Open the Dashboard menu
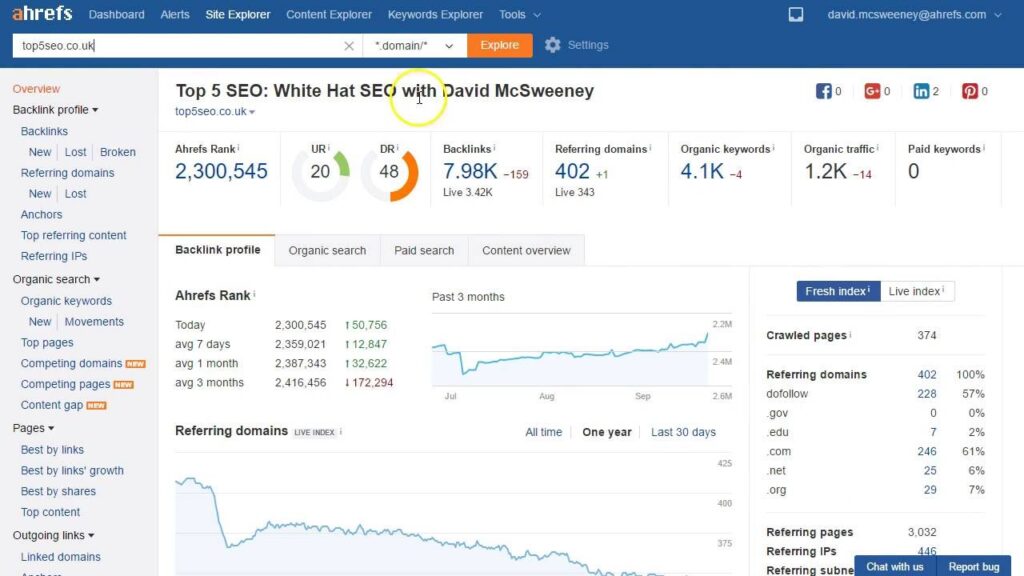This screenshot has height=576, width=1024. pyautogui.click(x=116, y=14)
